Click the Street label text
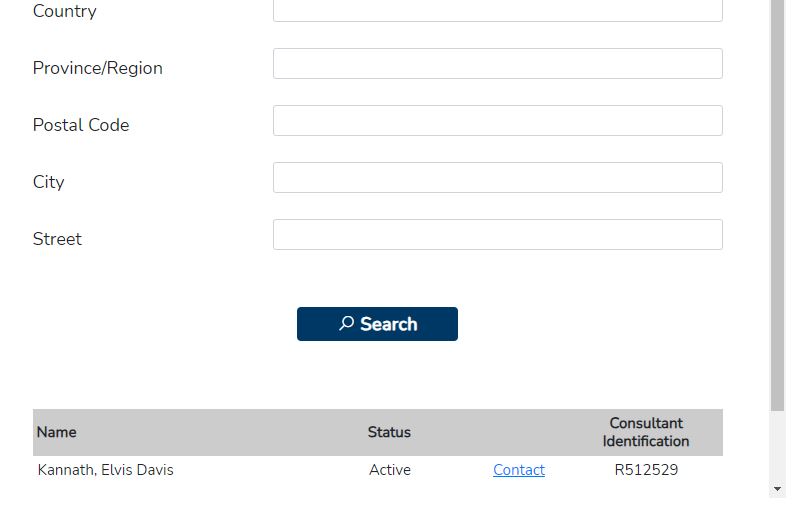 [57, 239]
